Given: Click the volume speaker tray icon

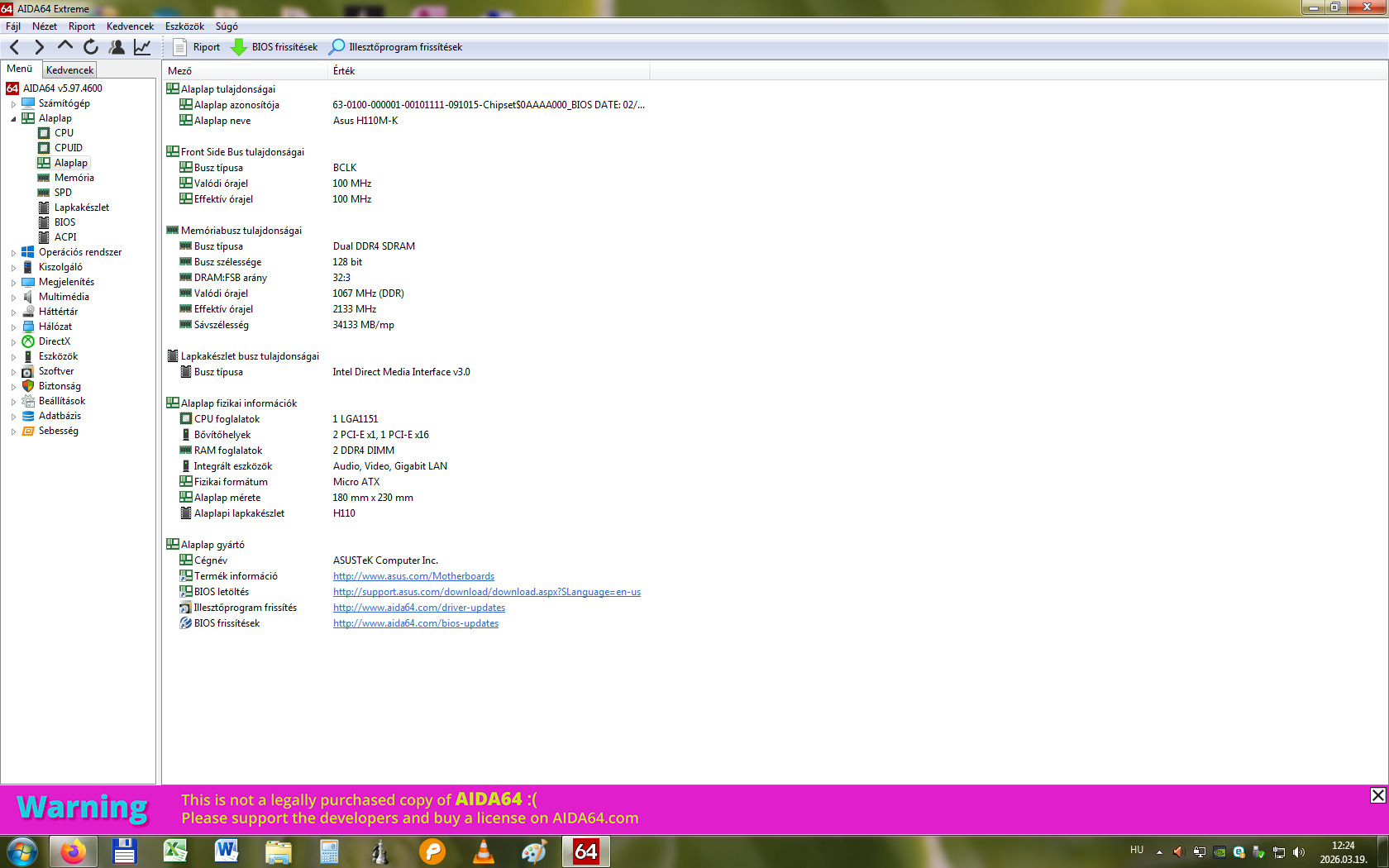Looking at the screenshot, I should pyautogui.click(x=1299, y=852).
